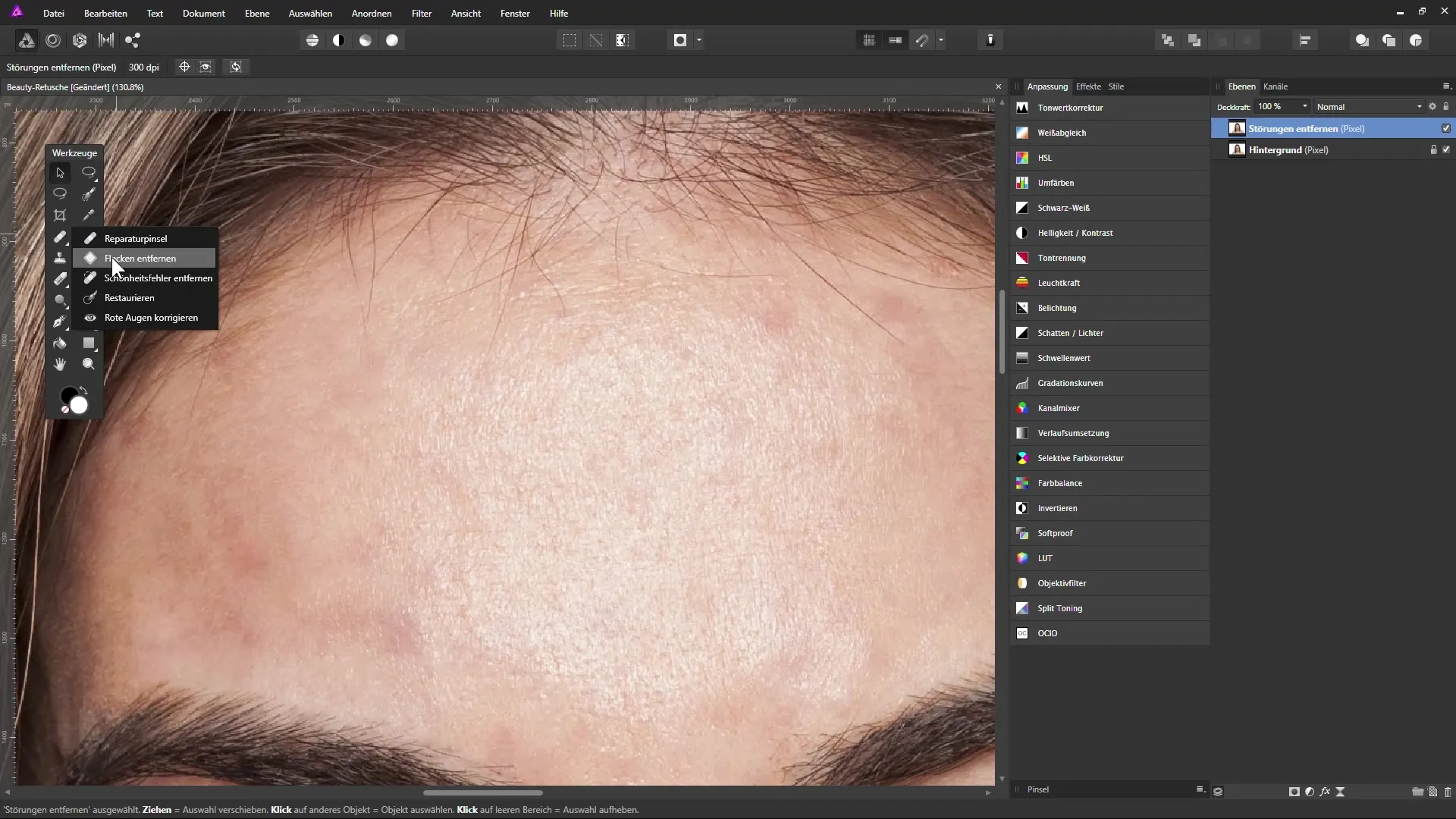Select the Rectangle shape tool
This screenshot has width=1456, height=819.
tap(89, 343)
